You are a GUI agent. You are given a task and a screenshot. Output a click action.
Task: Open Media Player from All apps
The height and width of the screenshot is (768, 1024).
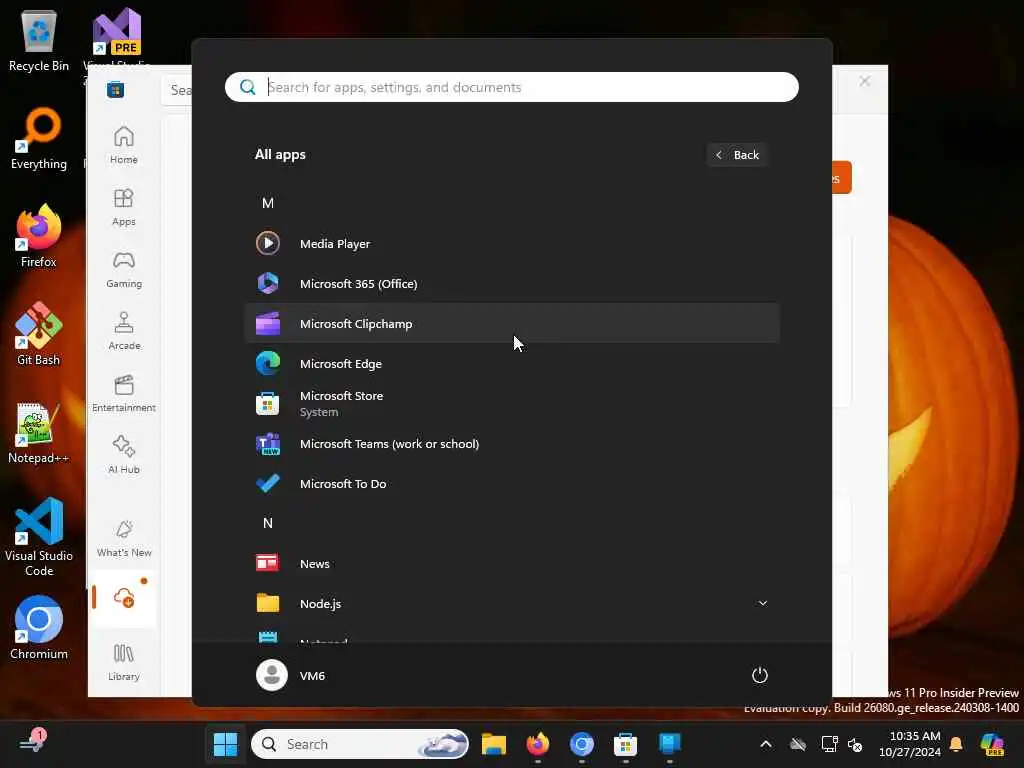[x=511, y=244]
